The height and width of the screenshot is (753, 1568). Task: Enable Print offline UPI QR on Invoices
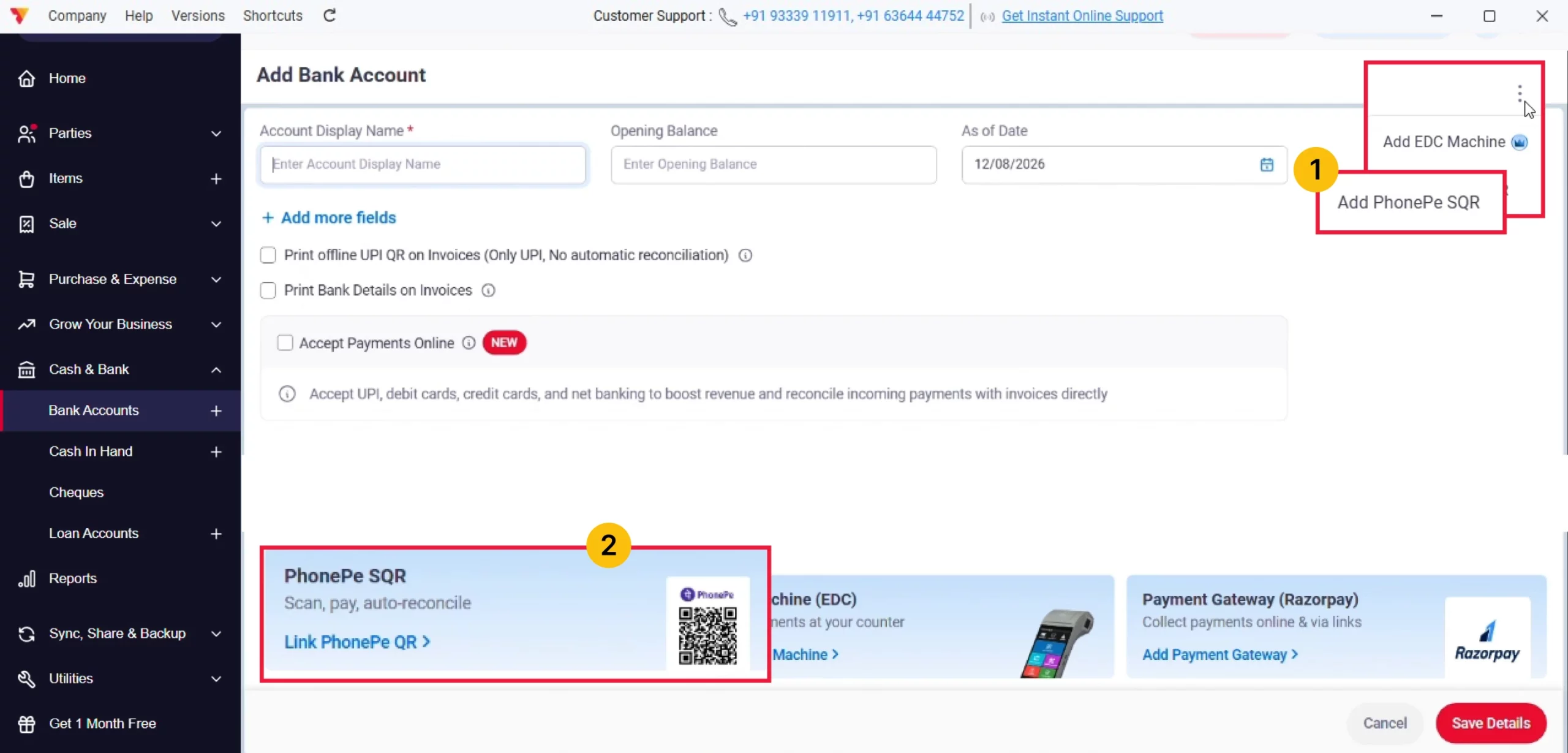[x=268, y=255]
